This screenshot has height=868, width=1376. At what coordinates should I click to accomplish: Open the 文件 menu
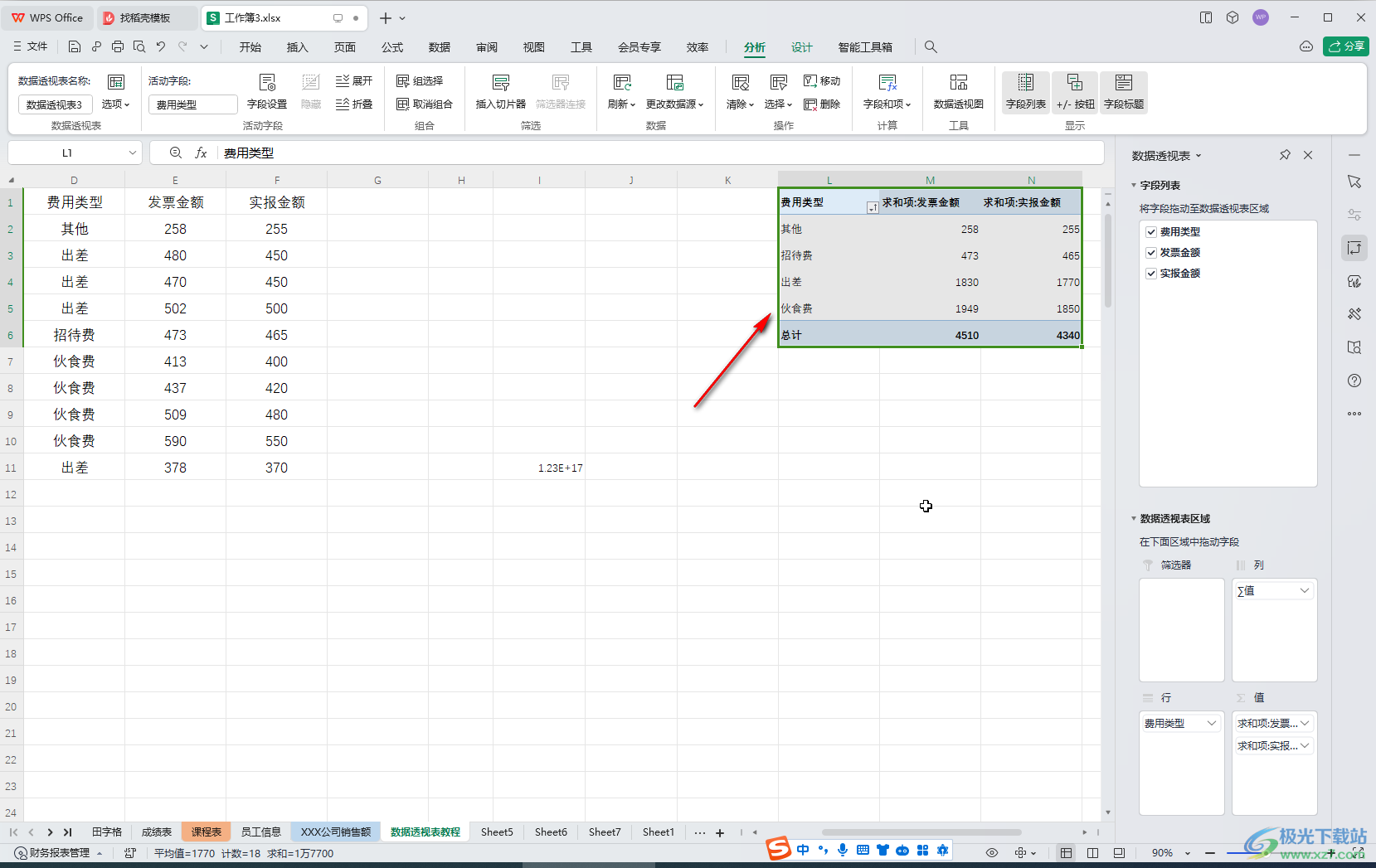[31, 46]
